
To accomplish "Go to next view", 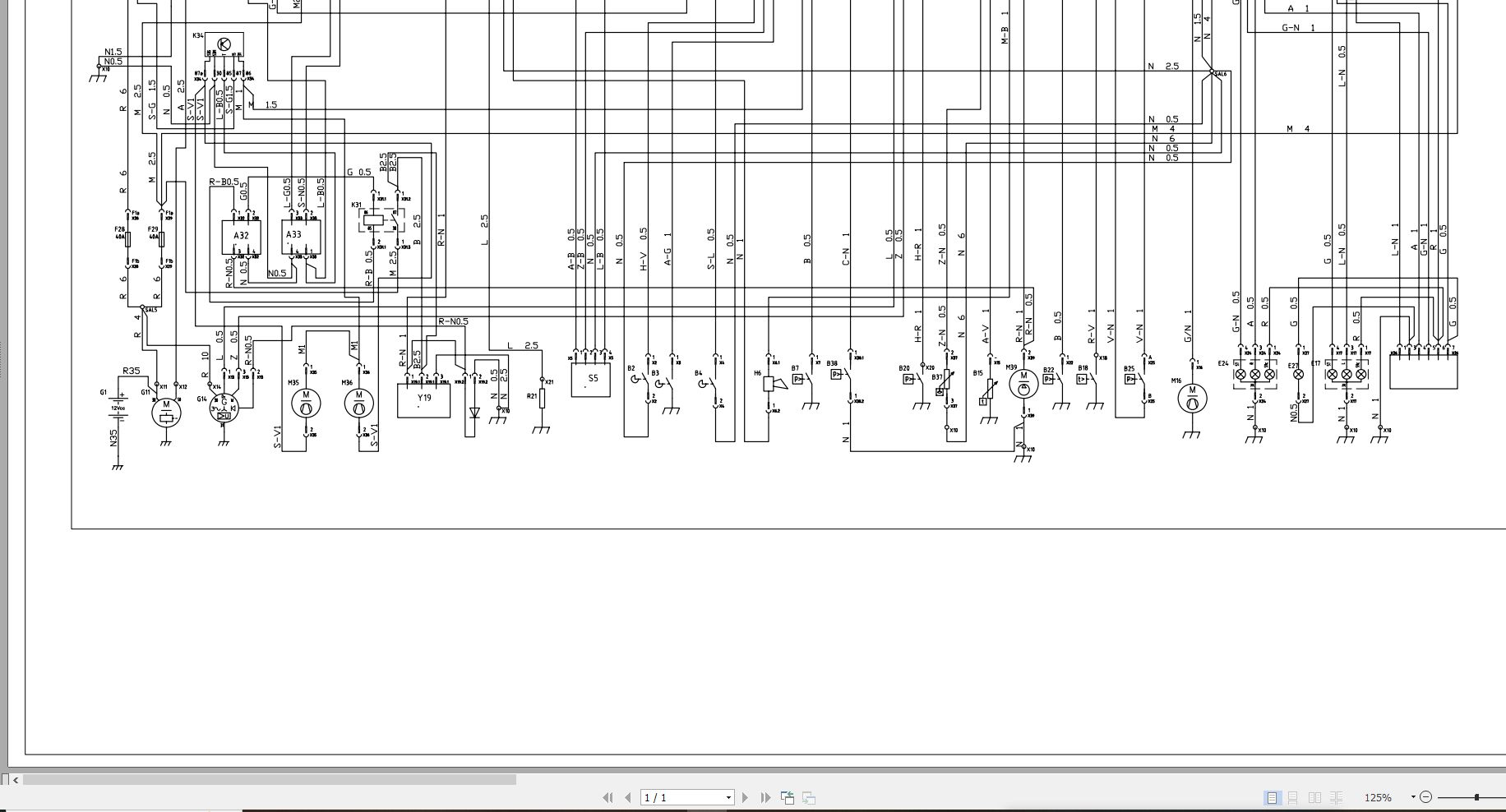I will (809, 797).
